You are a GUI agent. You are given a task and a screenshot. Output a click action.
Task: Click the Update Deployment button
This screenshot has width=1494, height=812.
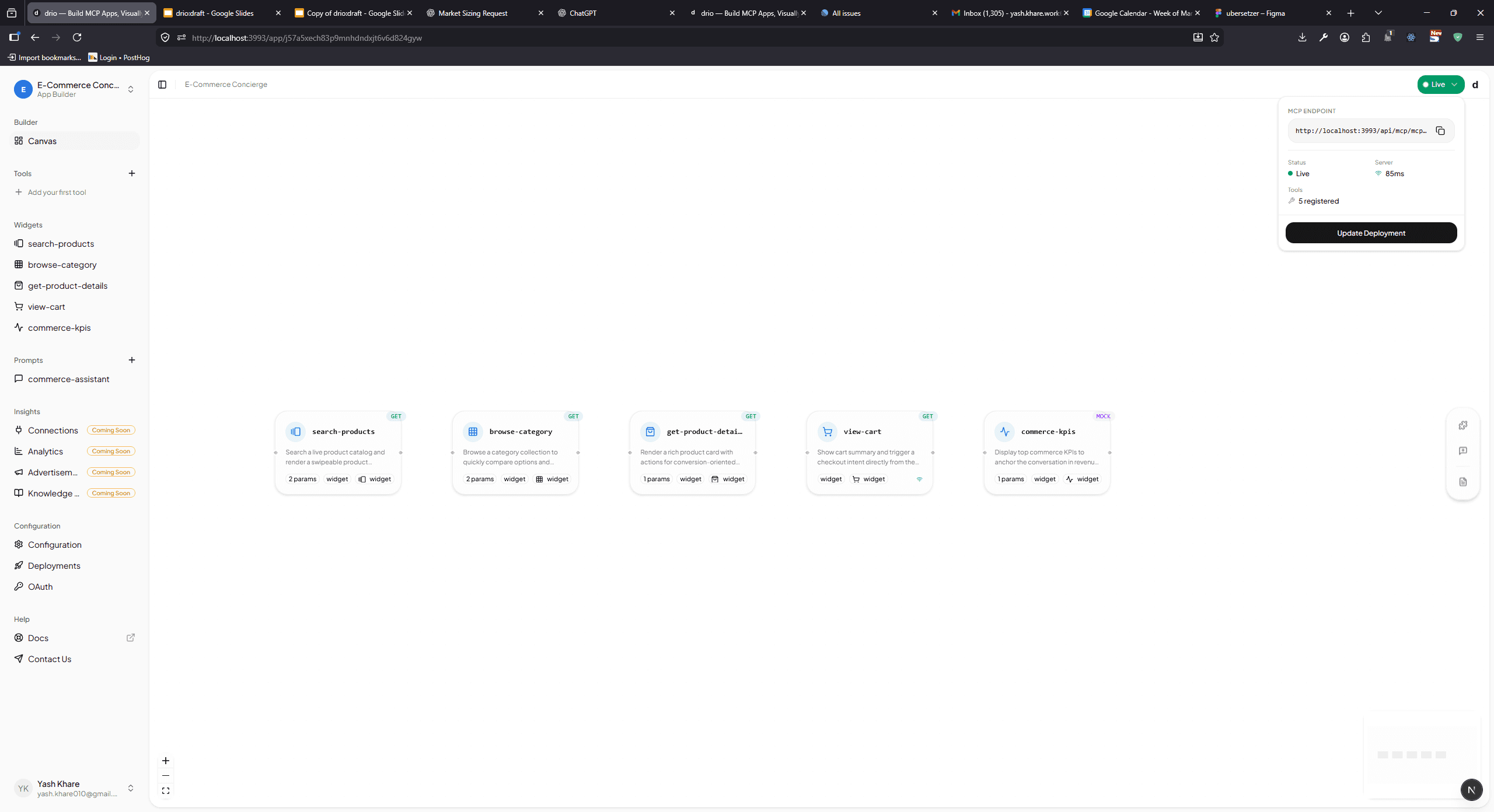click(1371, 232)
